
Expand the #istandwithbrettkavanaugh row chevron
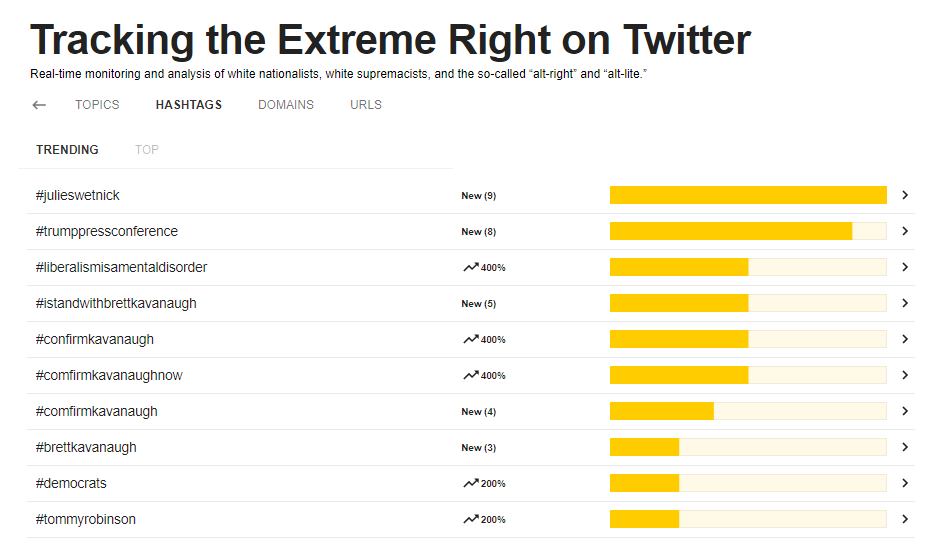coord(905,303)
